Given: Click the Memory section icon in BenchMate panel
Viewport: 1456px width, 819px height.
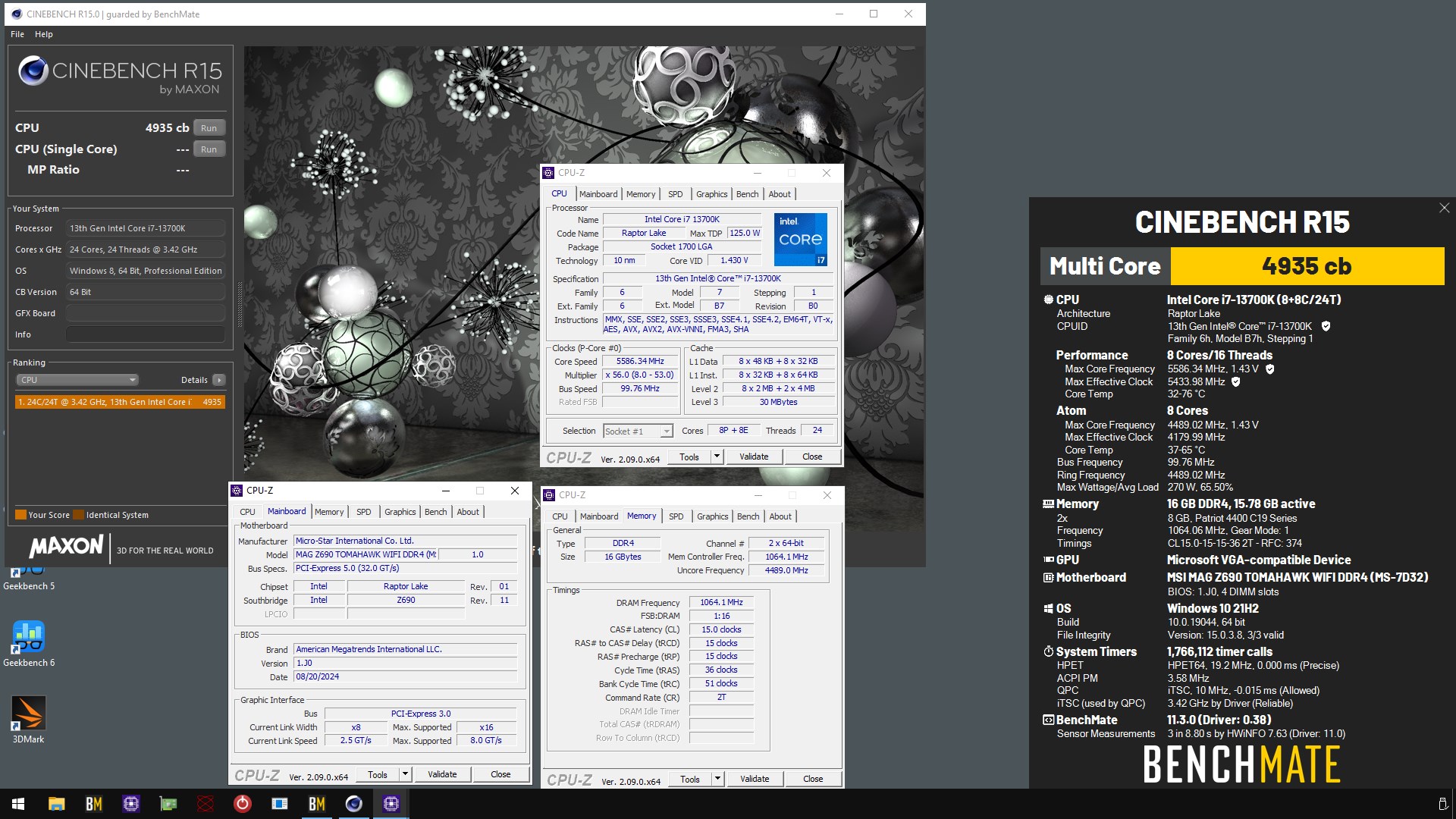Looking at the screenshot, I should pyautogui.click(x=1048, y=504).
